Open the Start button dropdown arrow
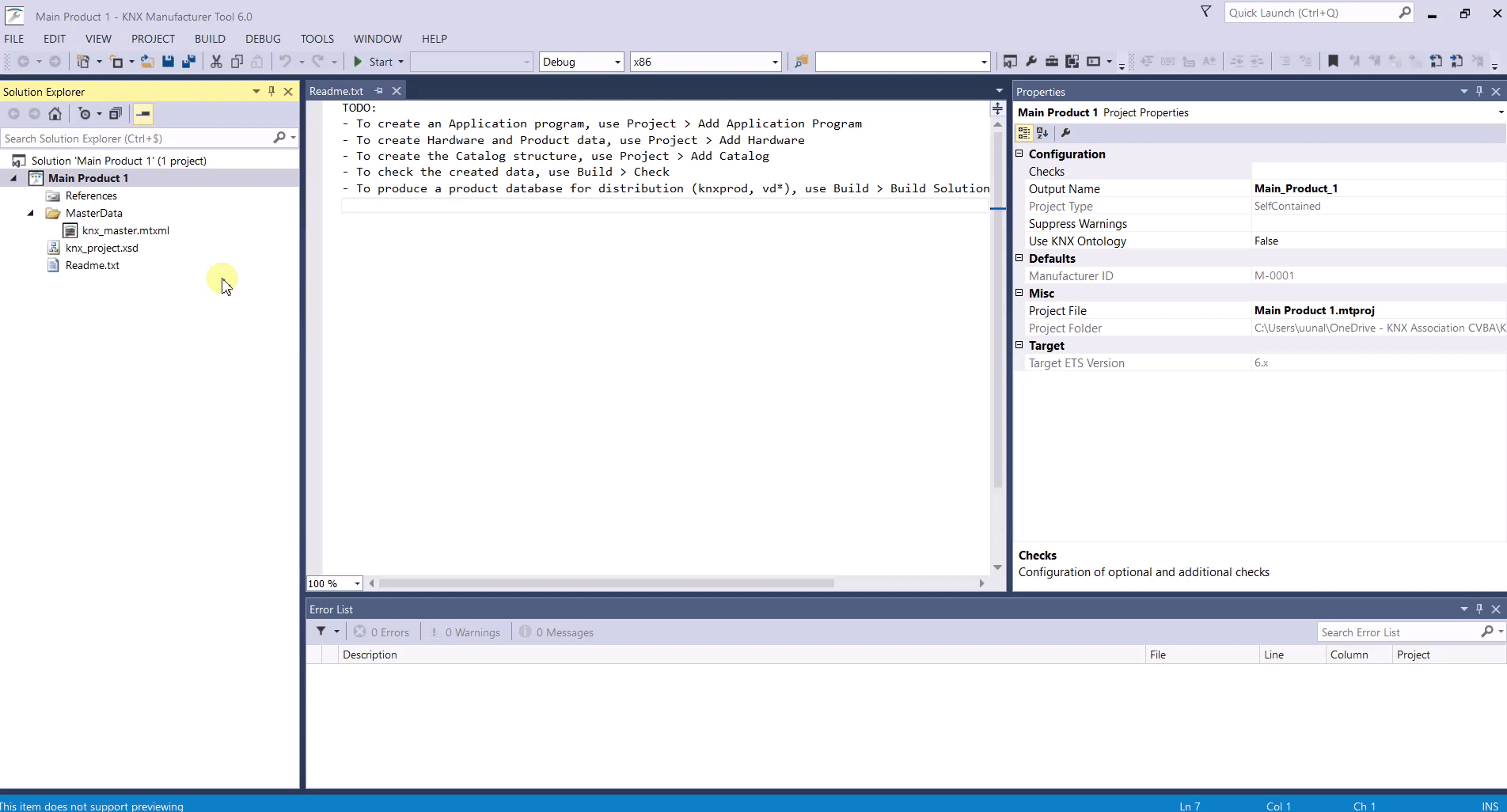The width and height of the screenshot is (1507, 812). coord(400,62)
